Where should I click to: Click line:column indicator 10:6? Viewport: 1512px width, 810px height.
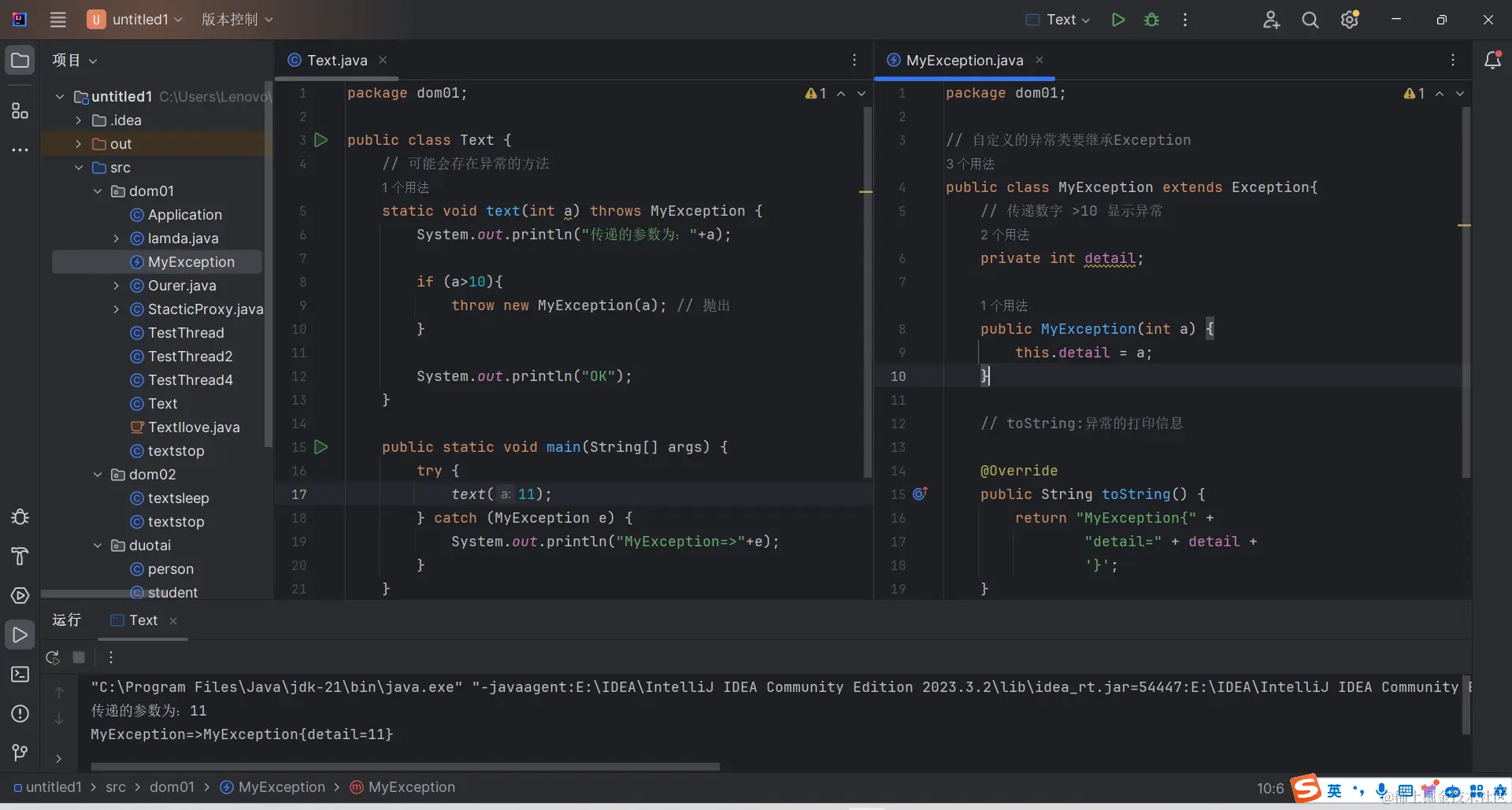point(1270,788)
